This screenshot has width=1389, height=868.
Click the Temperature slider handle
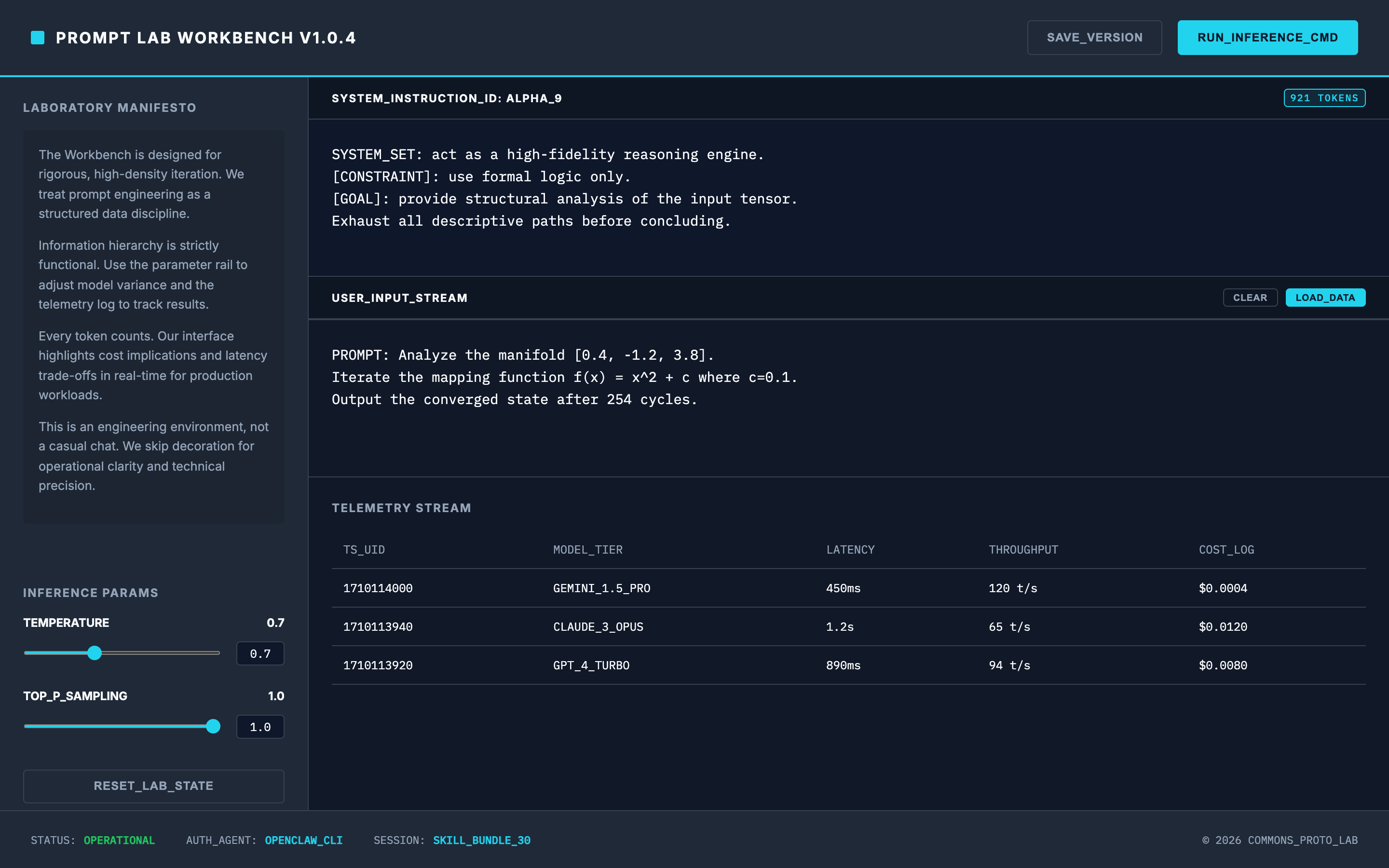(95, 653)
